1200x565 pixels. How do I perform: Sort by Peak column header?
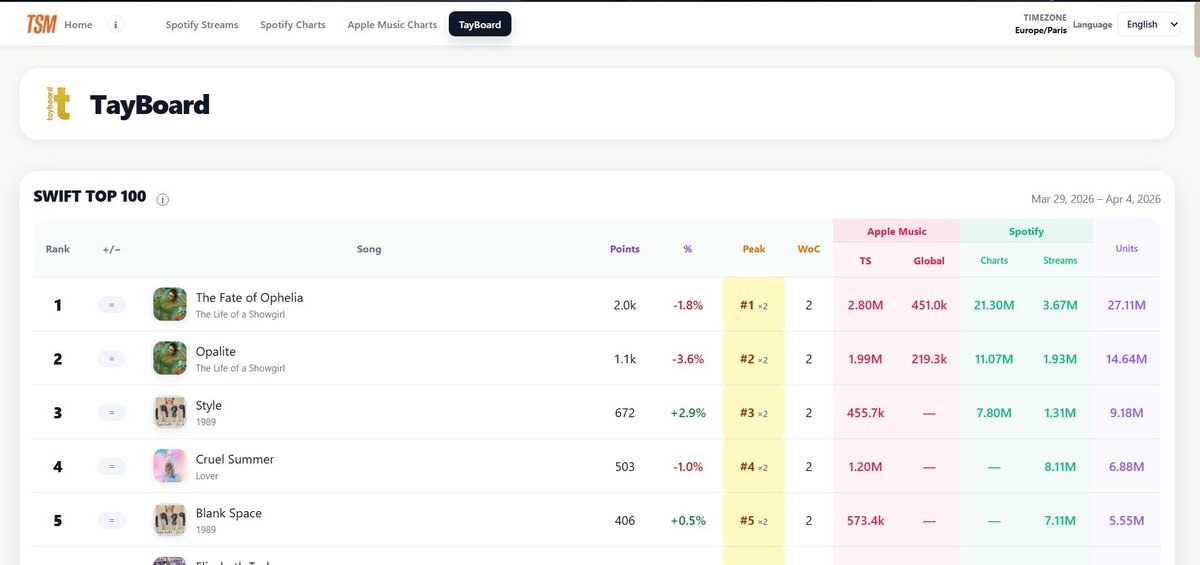[754, 249]
